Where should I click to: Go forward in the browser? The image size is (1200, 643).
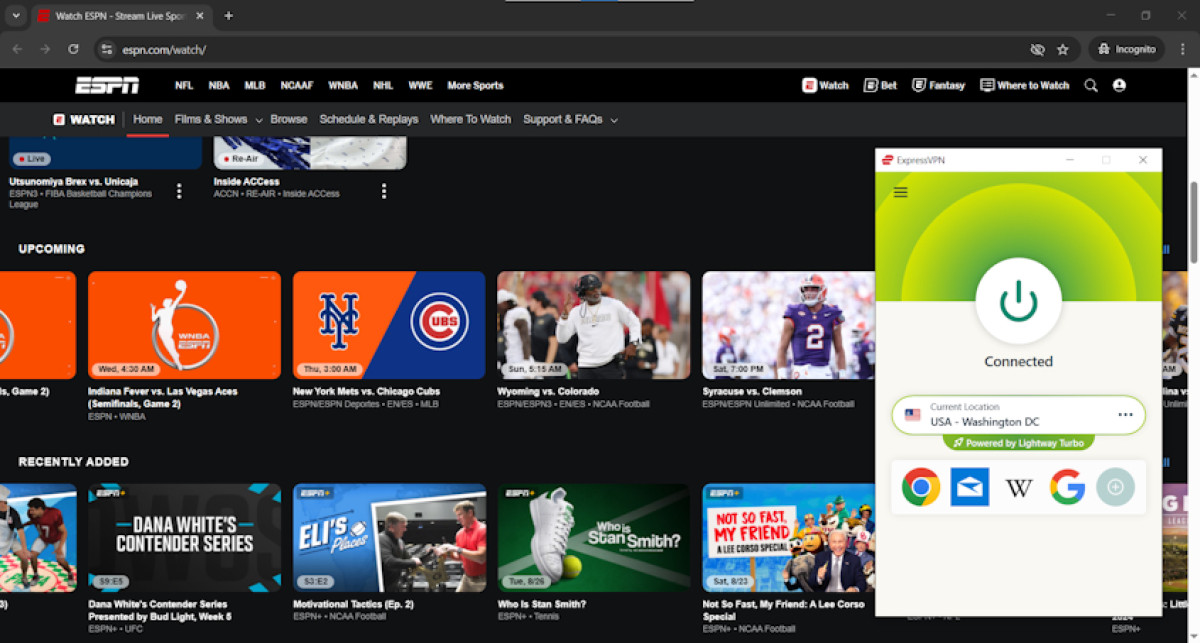45,49
